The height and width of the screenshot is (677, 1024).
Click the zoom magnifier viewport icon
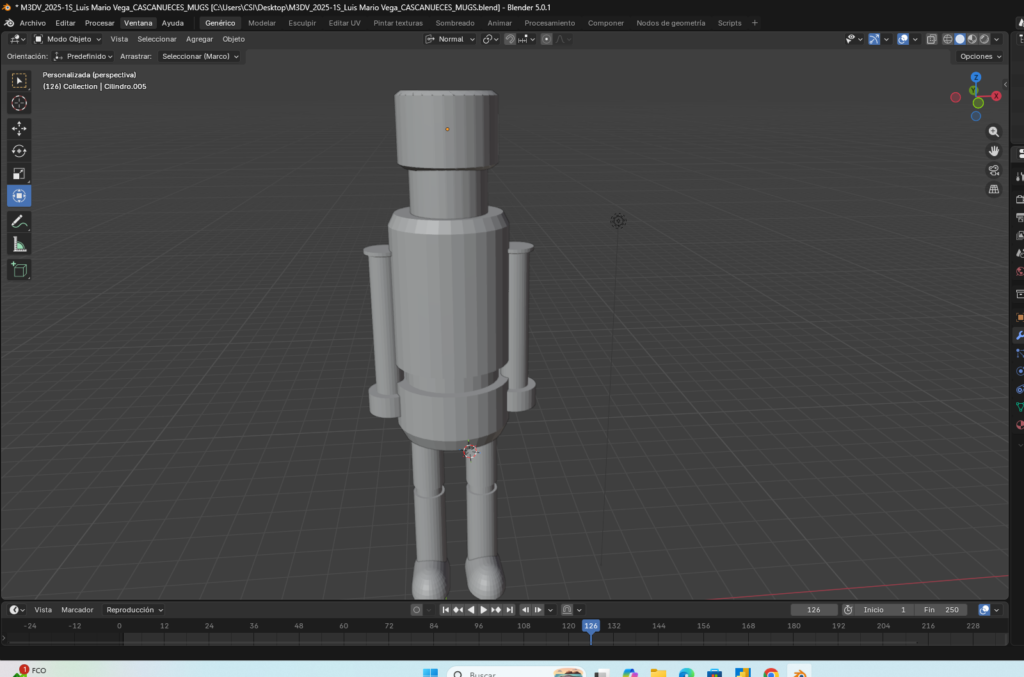point(993,132)
